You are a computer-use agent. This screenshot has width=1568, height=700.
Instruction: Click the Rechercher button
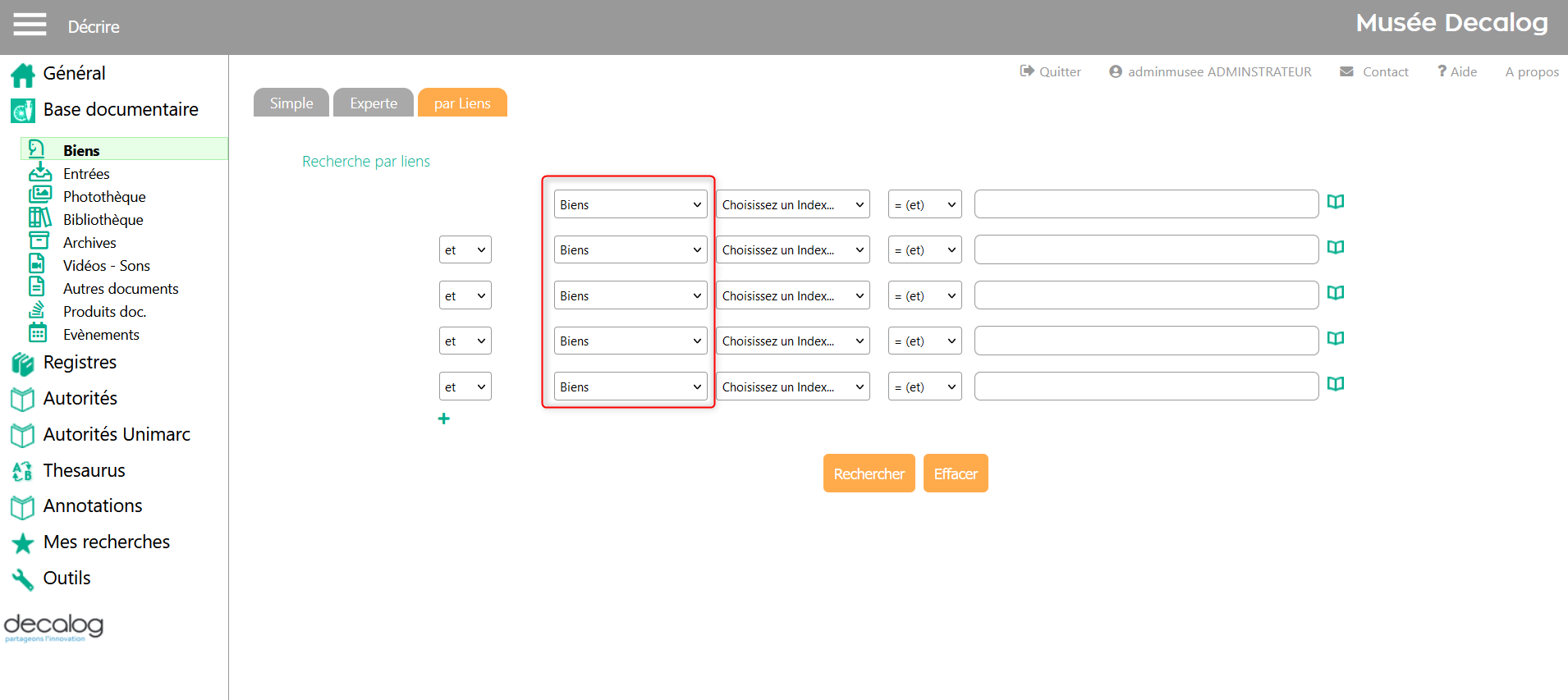[869, 474]
